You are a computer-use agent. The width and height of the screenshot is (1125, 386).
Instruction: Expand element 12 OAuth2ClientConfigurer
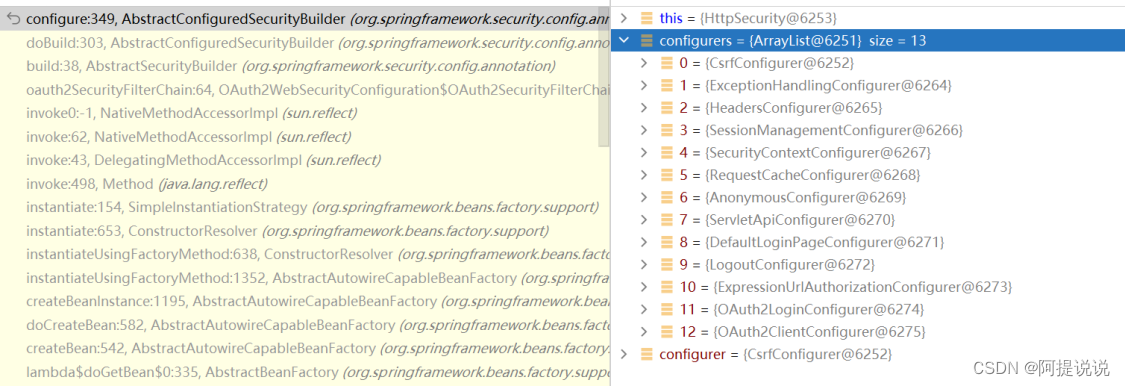(644, 331)
